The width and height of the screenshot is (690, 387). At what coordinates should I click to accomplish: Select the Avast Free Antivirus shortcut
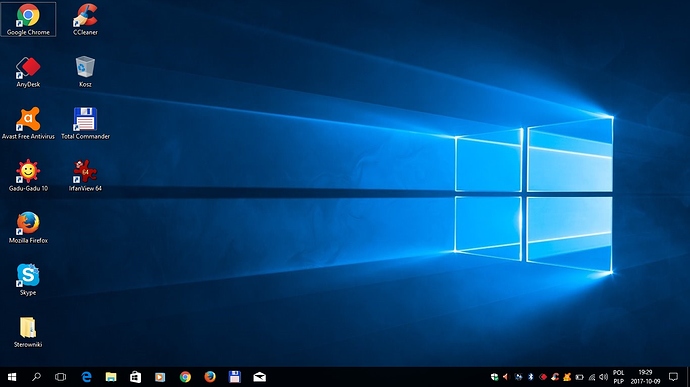pyautogui.click(x=28, y=124)
